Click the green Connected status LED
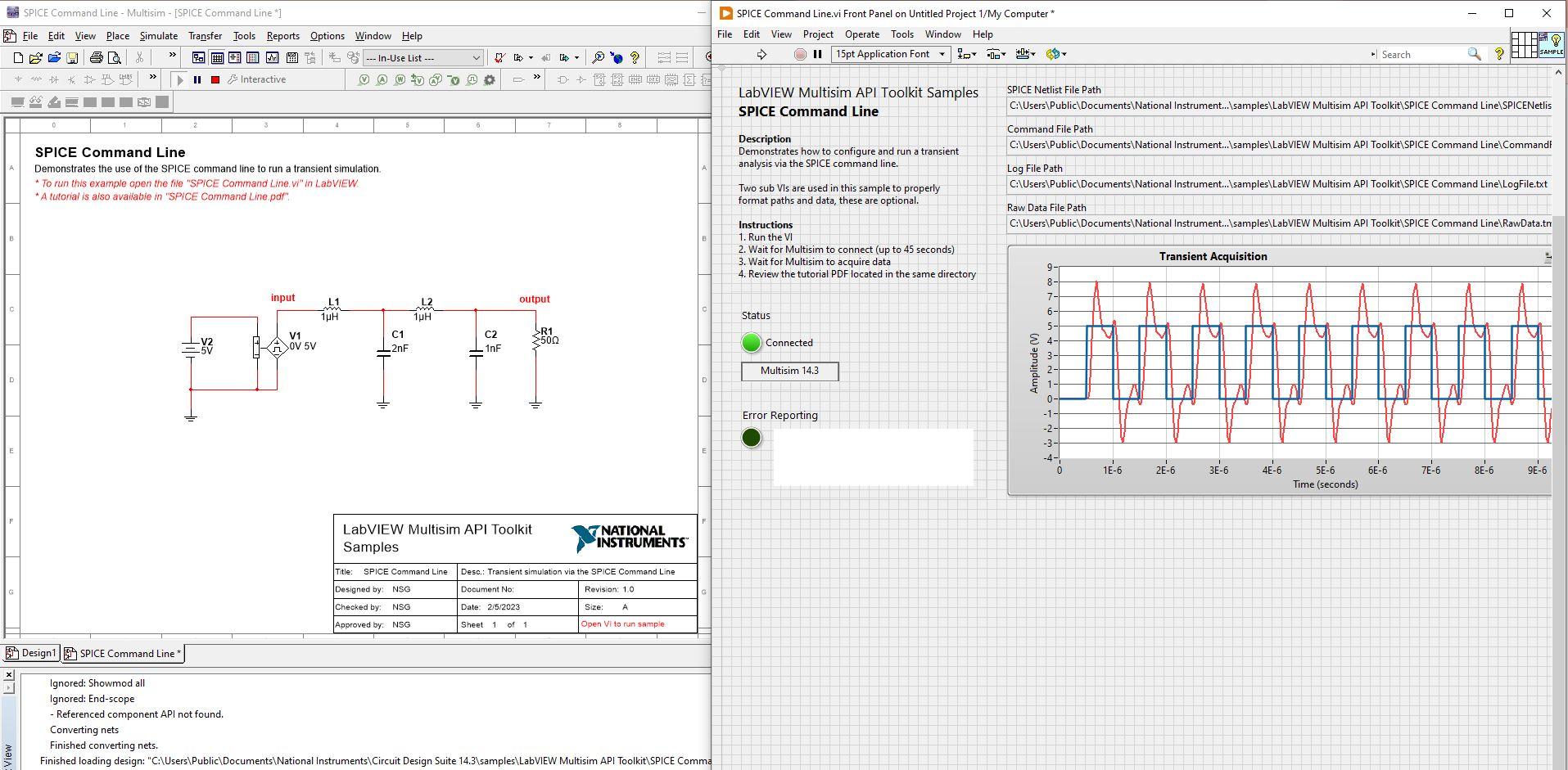The height and width of the screenshot is (770, 1568). 751,343
